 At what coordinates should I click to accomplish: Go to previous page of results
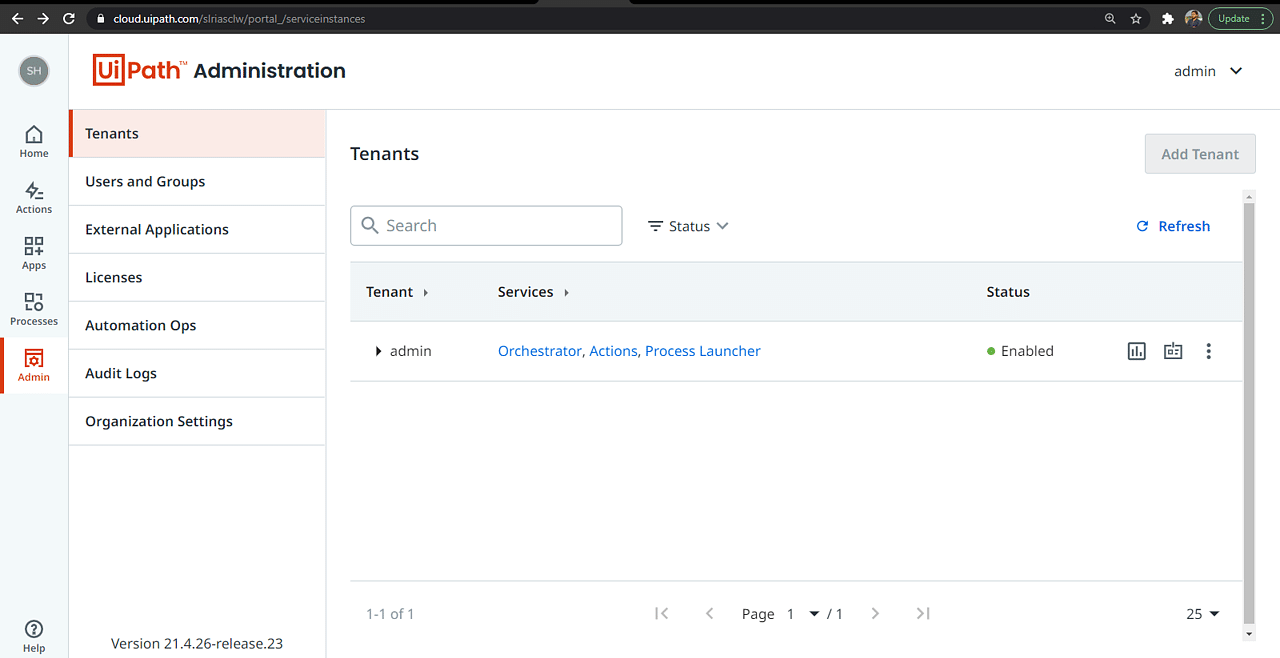[709, 613]
